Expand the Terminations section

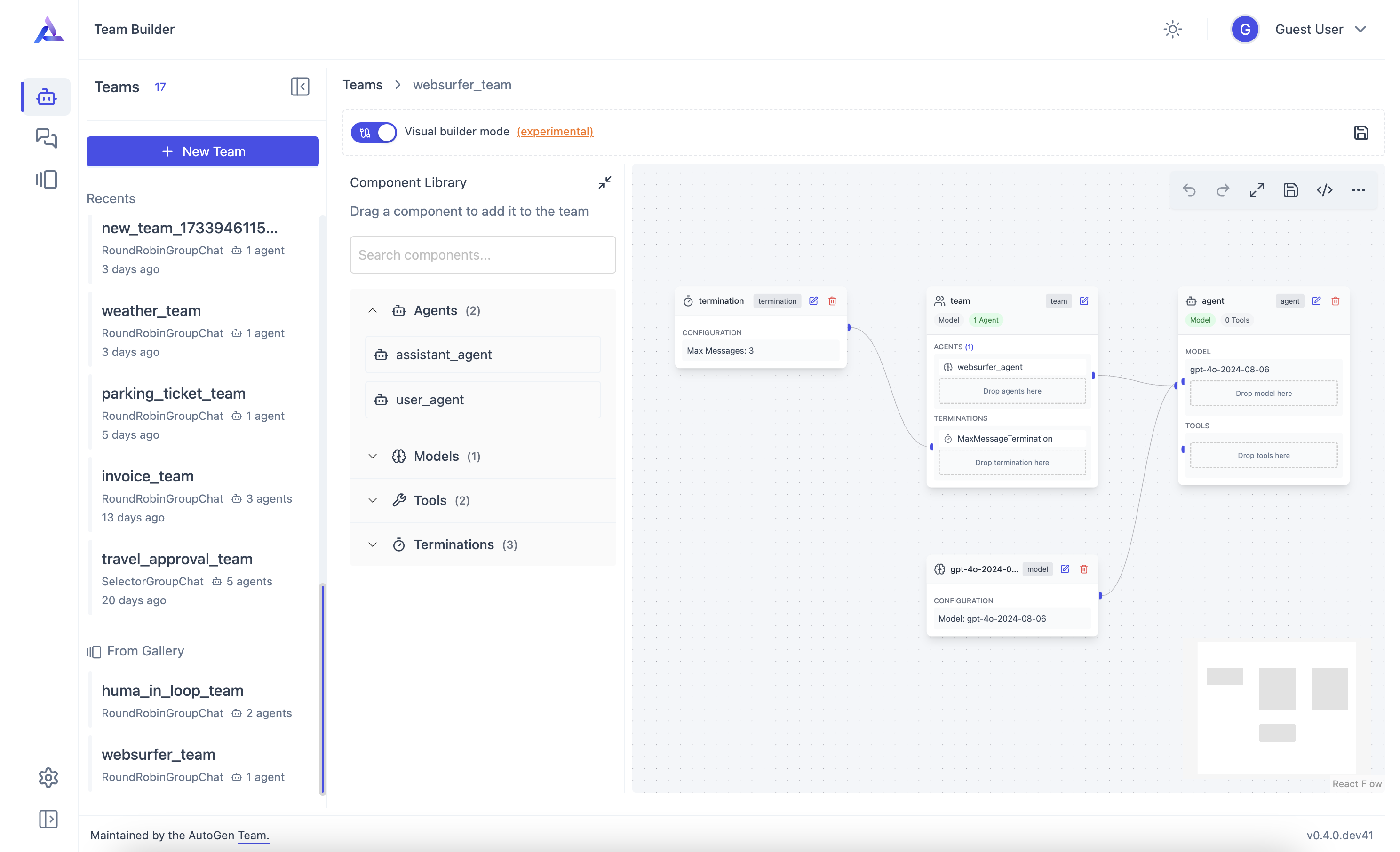pyautogui.click(x=373, y=544)
